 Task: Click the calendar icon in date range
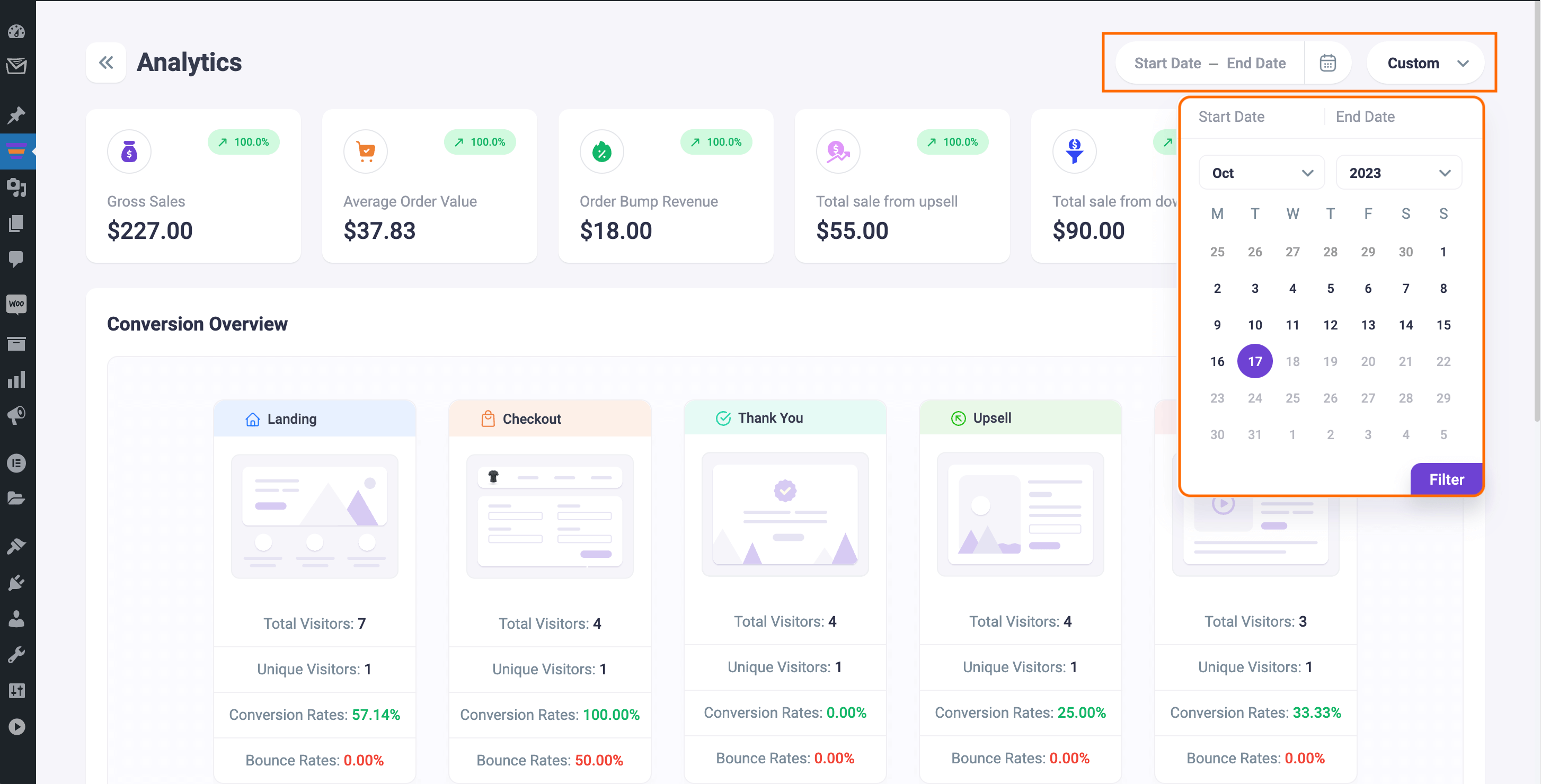tap(1327, 63)
